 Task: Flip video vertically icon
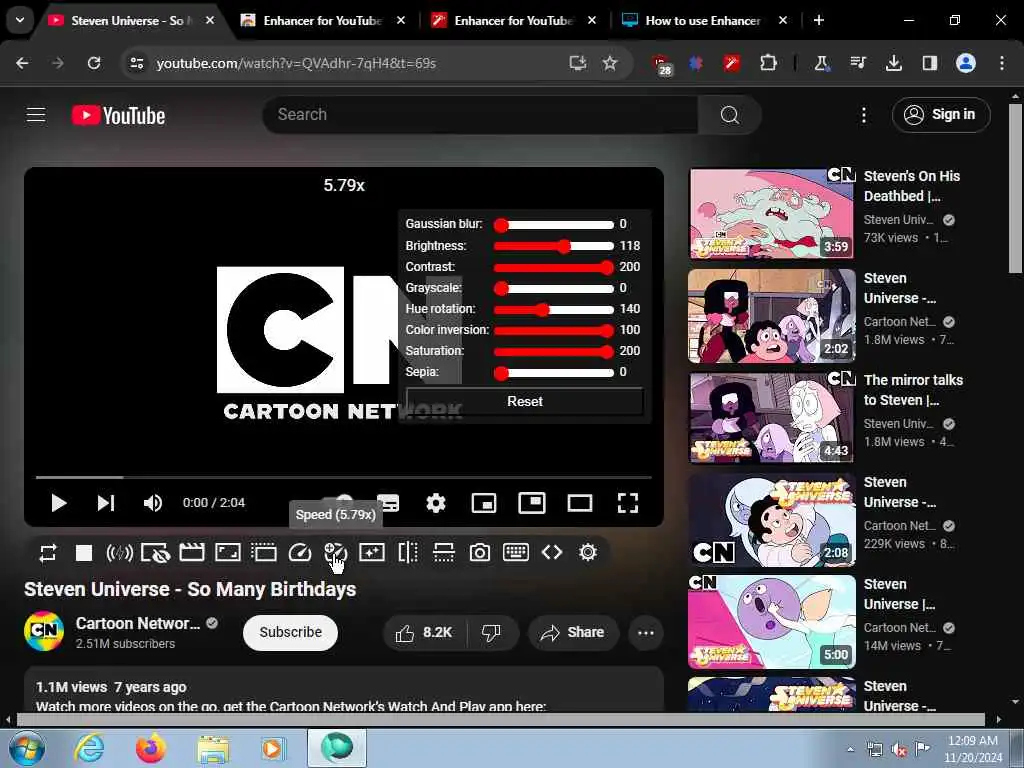tap(444, 552)
